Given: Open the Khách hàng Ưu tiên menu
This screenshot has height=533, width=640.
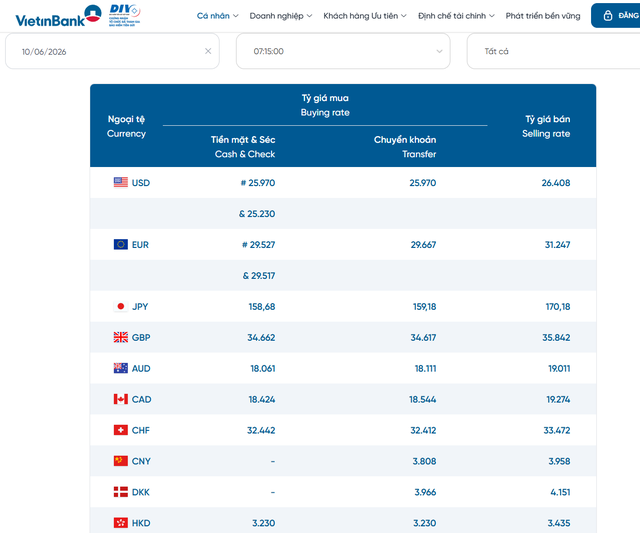Looking at the screenshot, I should click(x=364, y=16).
